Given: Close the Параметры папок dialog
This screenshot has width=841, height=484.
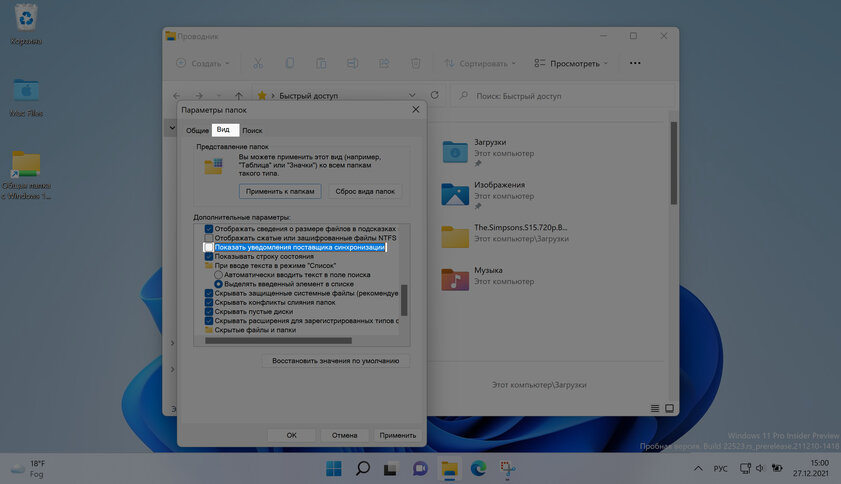Looking at the screenshot, I should tap(416, 109).
